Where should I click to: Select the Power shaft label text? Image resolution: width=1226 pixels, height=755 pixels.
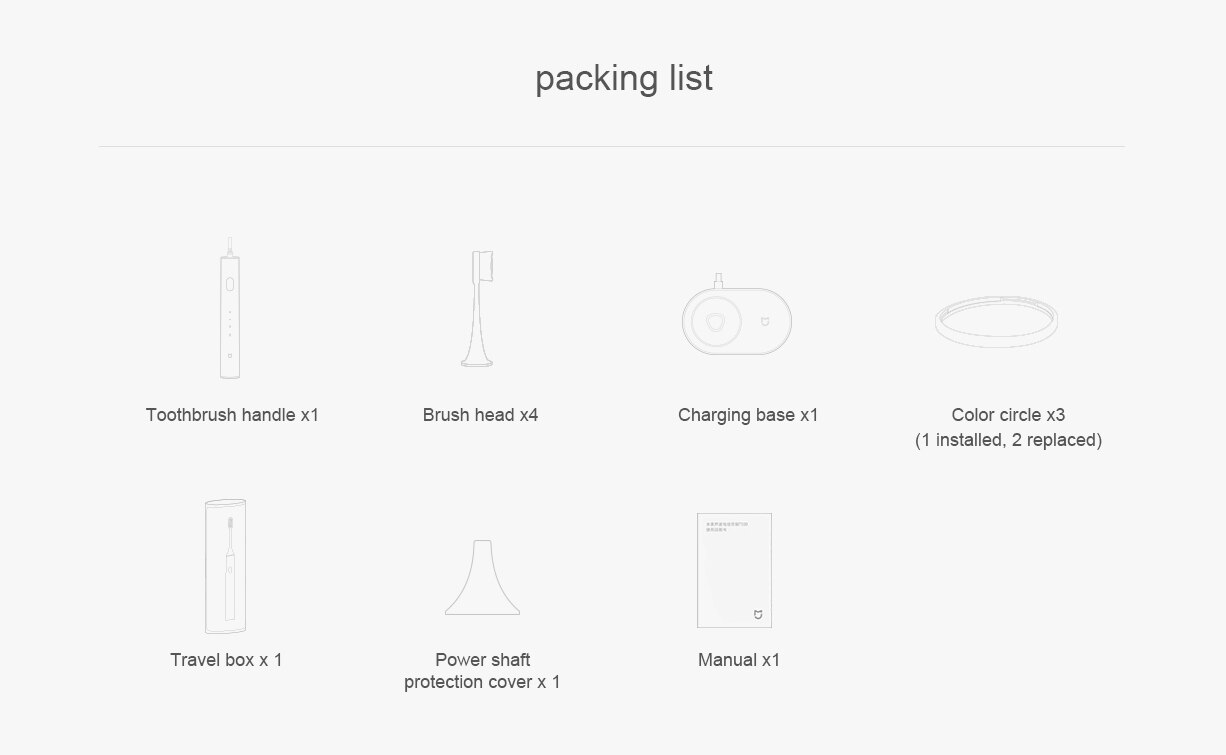point(482,660)
